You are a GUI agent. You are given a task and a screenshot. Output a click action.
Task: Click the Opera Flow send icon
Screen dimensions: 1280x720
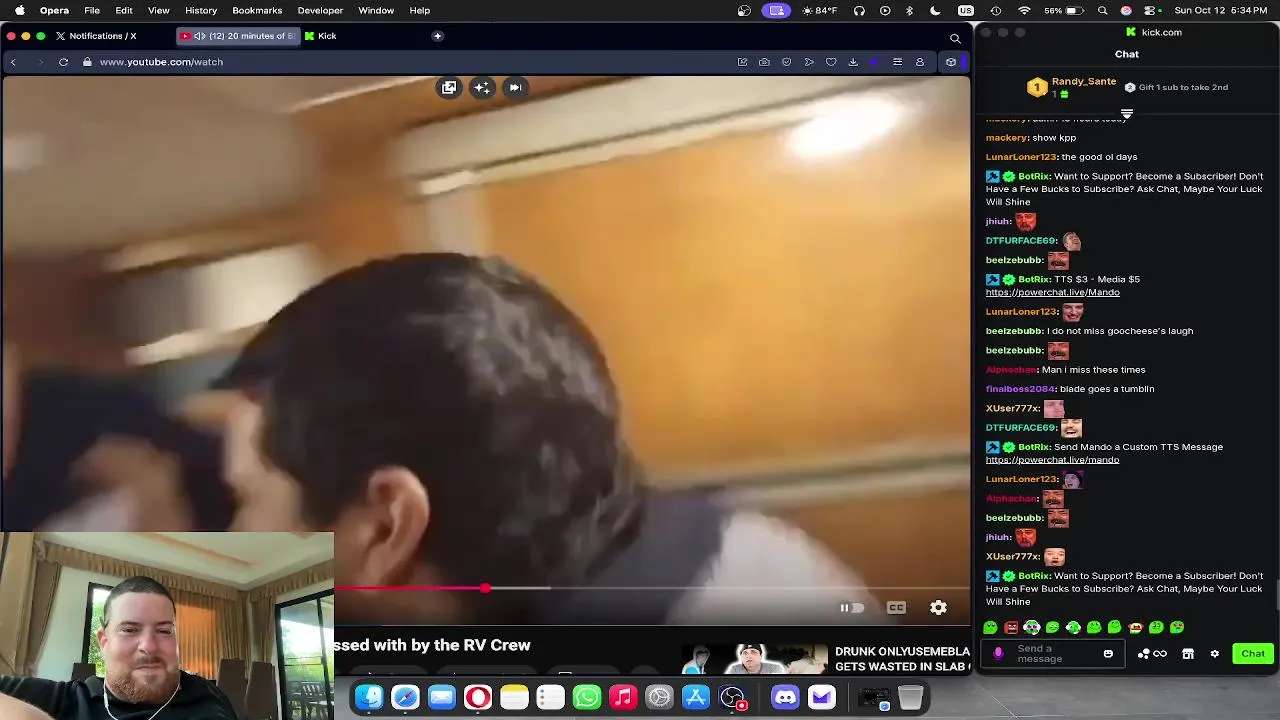[809, 62]
